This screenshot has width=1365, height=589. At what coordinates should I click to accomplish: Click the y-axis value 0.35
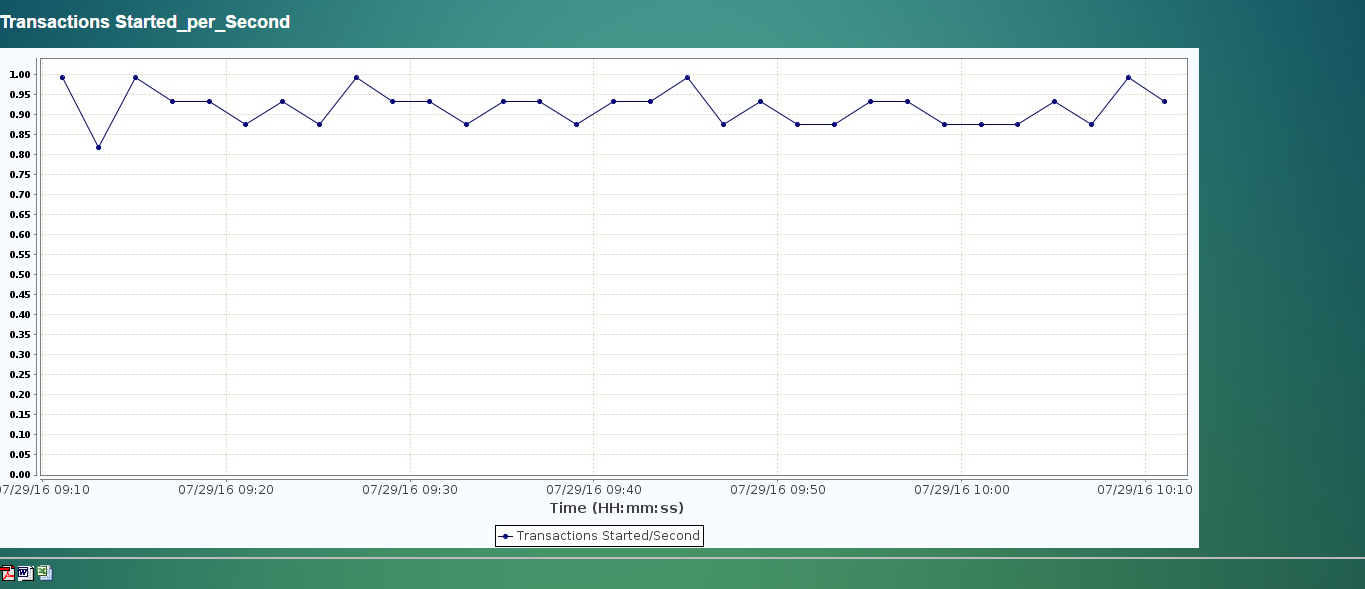(x=19, y=335)
